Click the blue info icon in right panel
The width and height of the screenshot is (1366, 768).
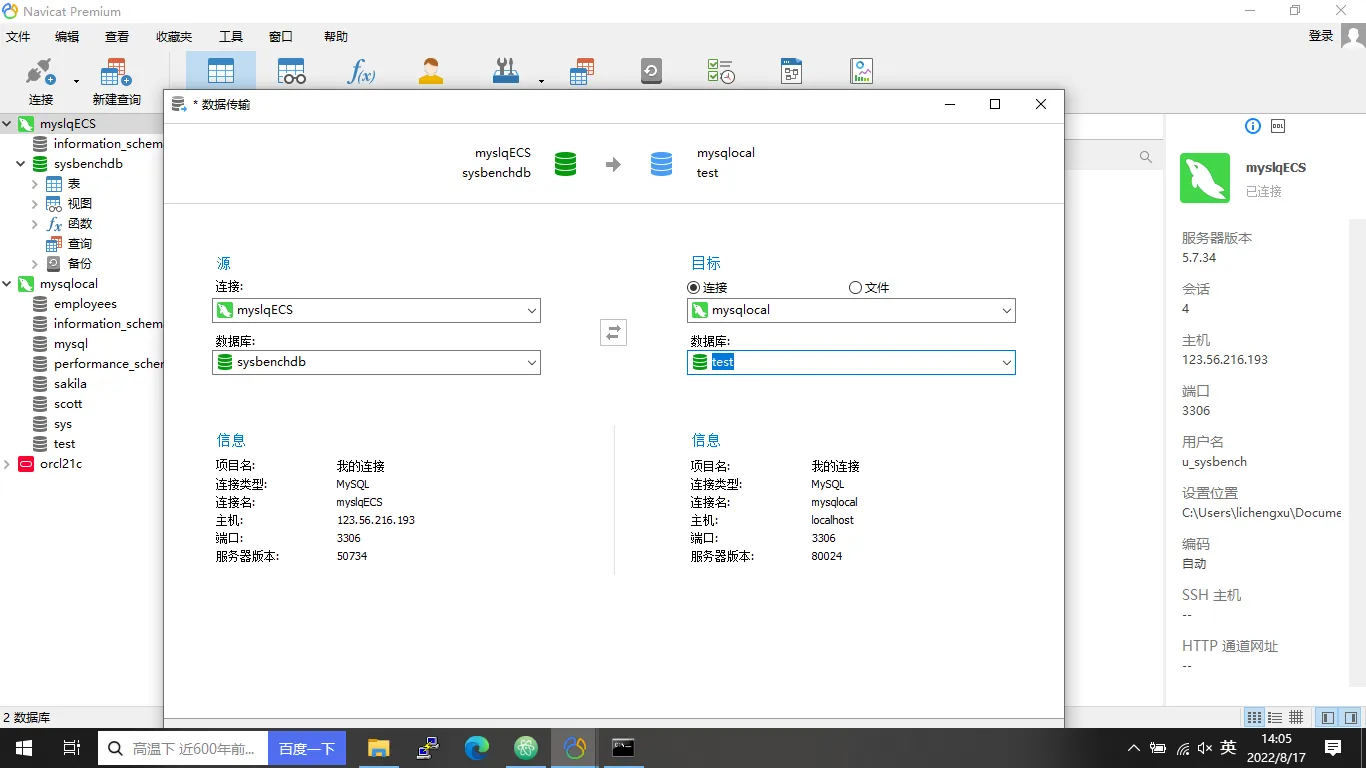(1253, 126)
